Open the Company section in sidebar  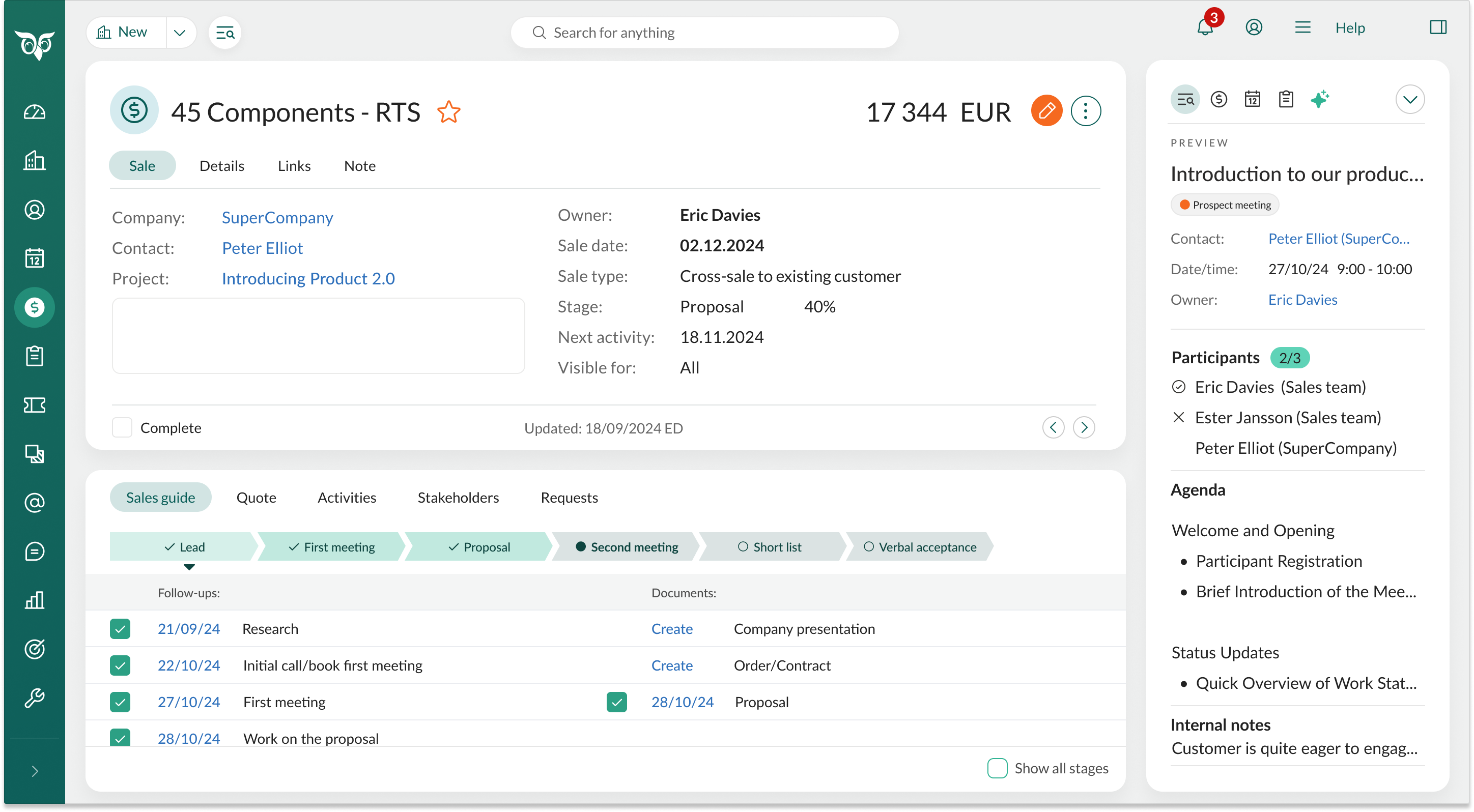[34, 161]
